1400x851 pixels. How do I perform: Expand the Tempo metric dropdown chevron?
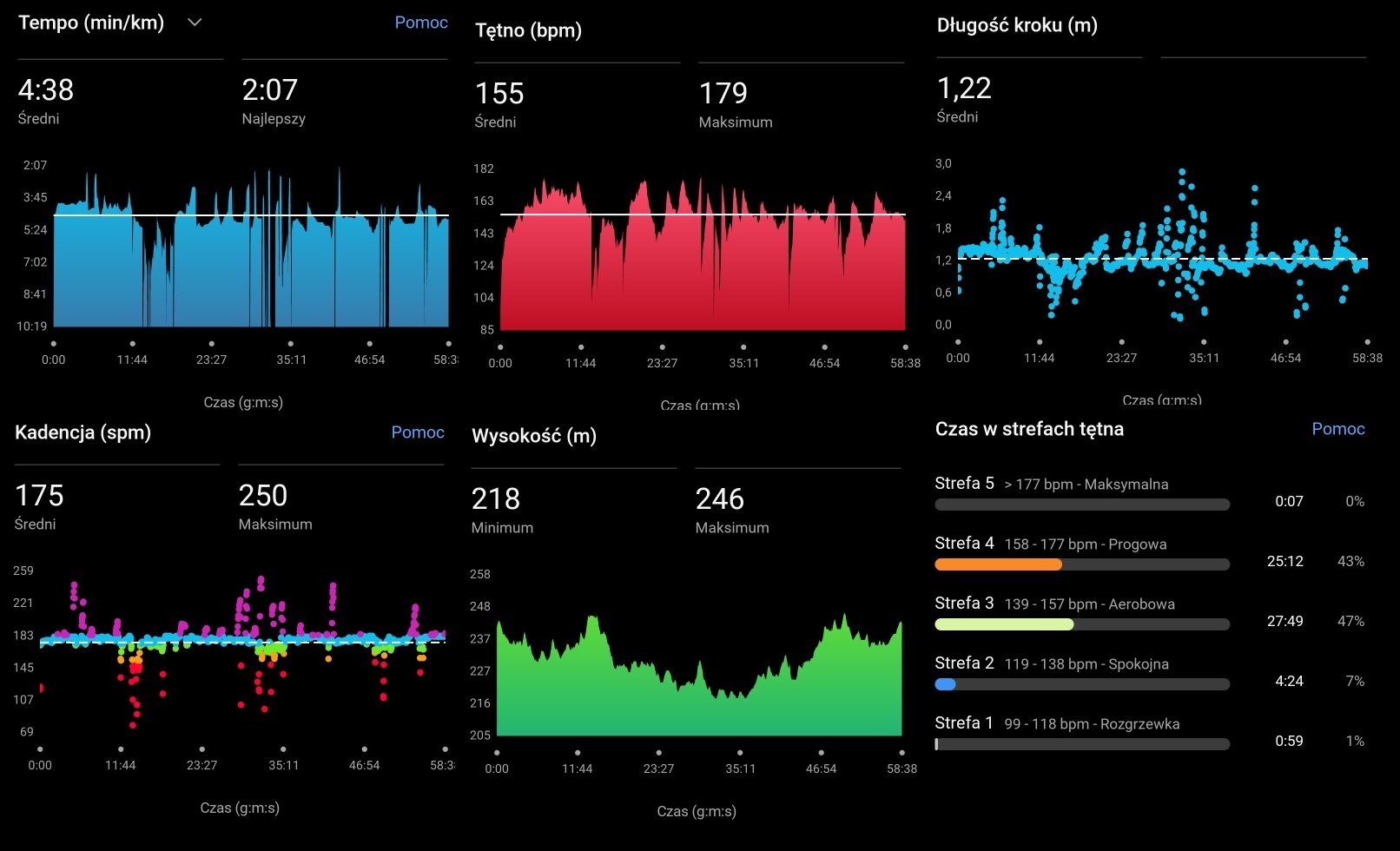point(195,23)
